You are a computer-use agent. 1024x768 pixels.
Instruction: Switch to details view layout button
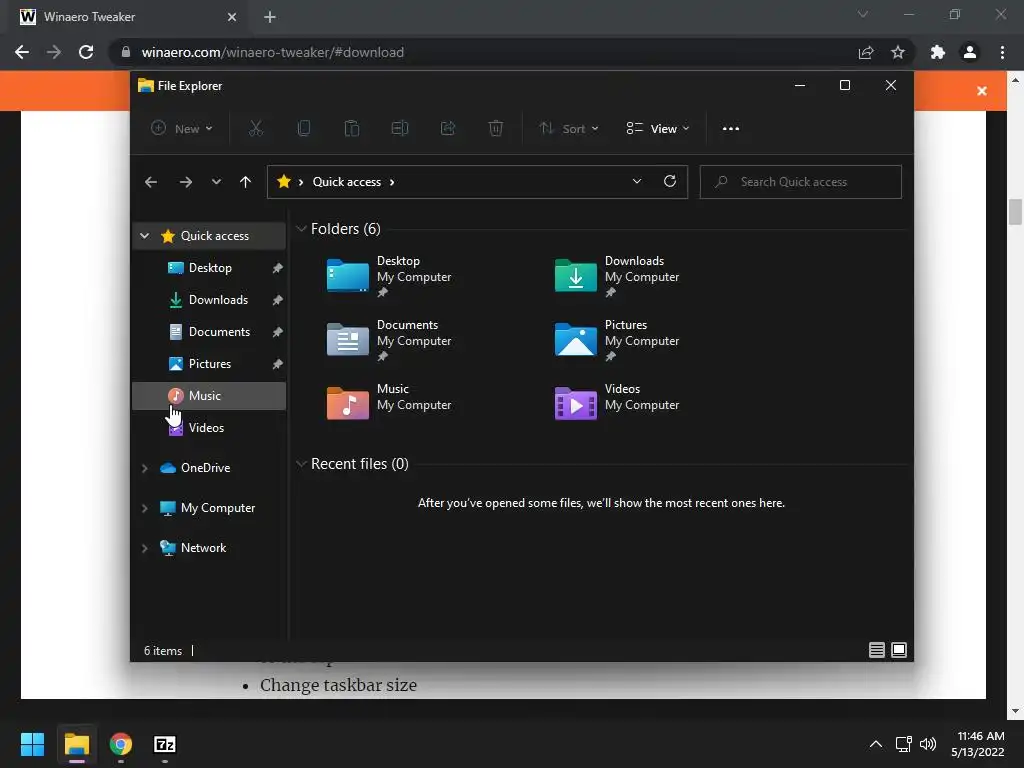(x=876, y=650)
